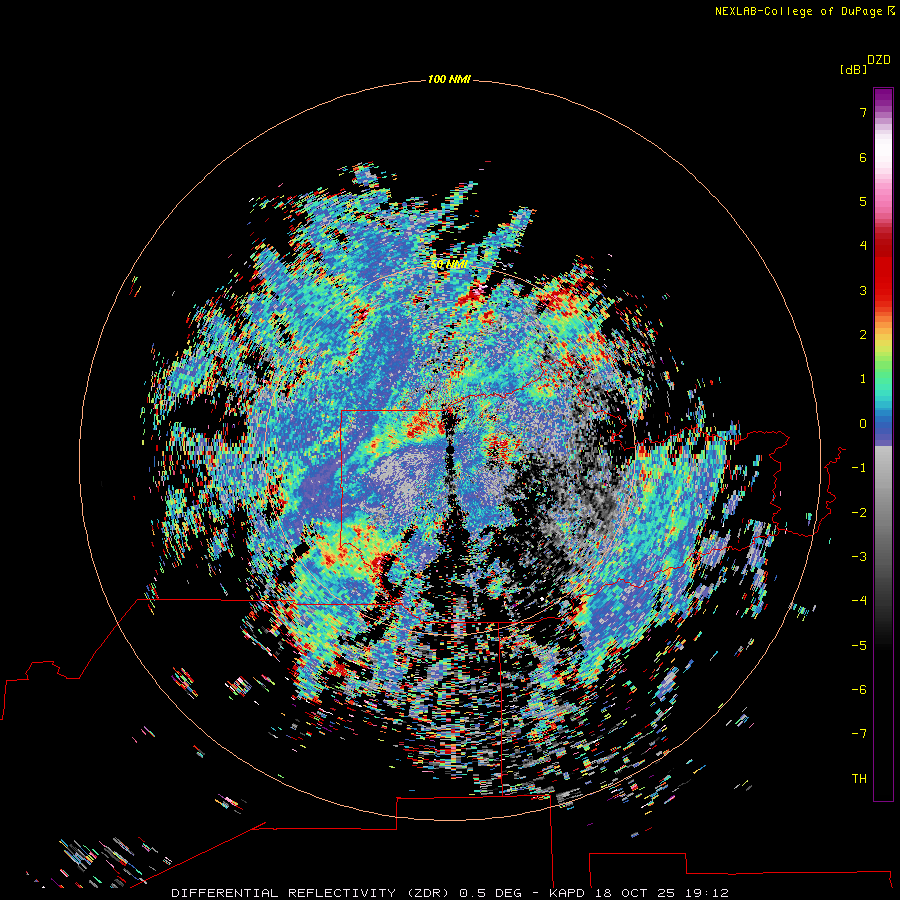Click the NEXLAB-College of DuPage watermark text

[x=804, y=11]
